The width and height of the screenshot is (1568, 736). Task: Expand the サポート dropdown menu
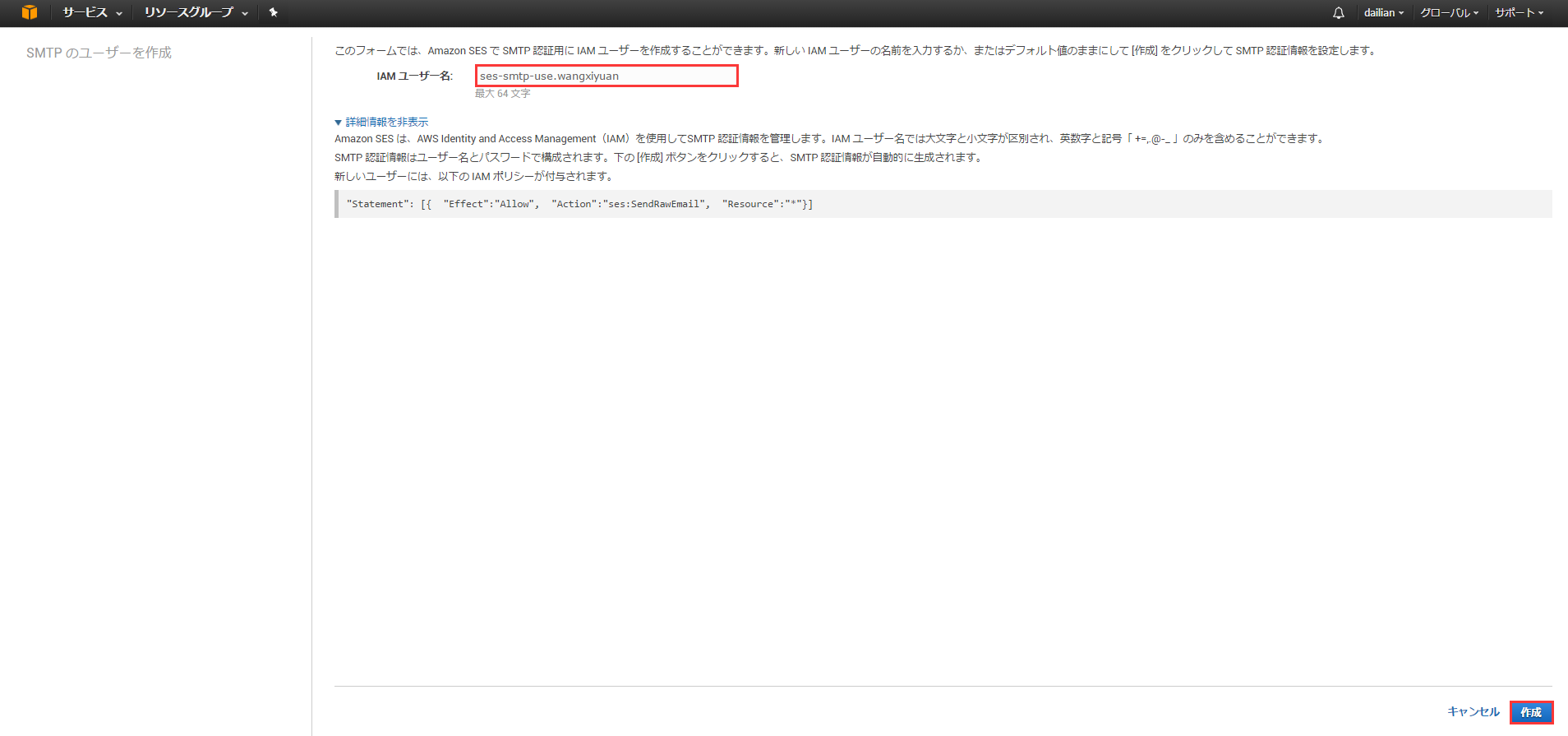pos(1519,12)
